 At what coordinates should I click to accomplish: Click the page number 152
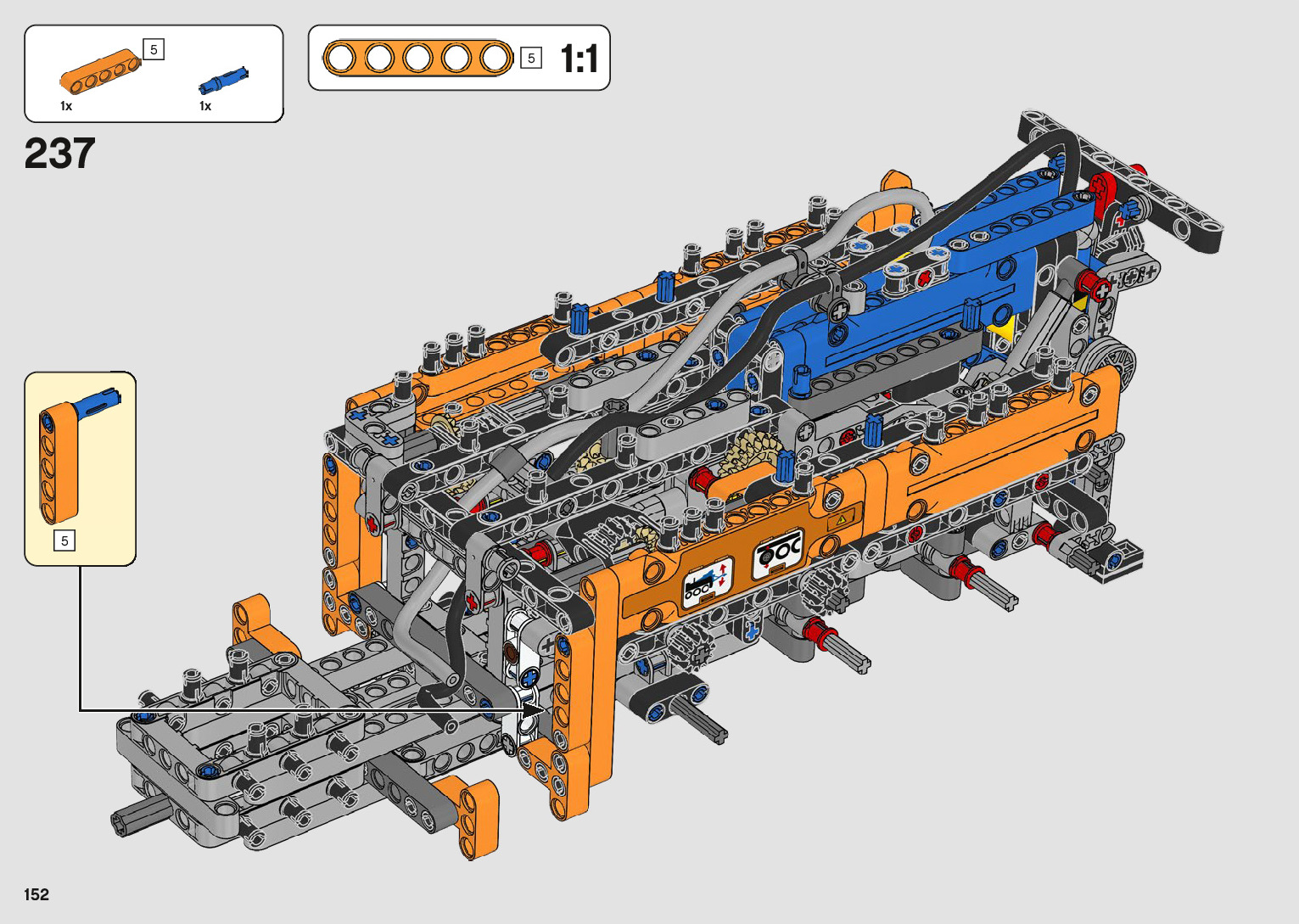(x=36, y=894)
